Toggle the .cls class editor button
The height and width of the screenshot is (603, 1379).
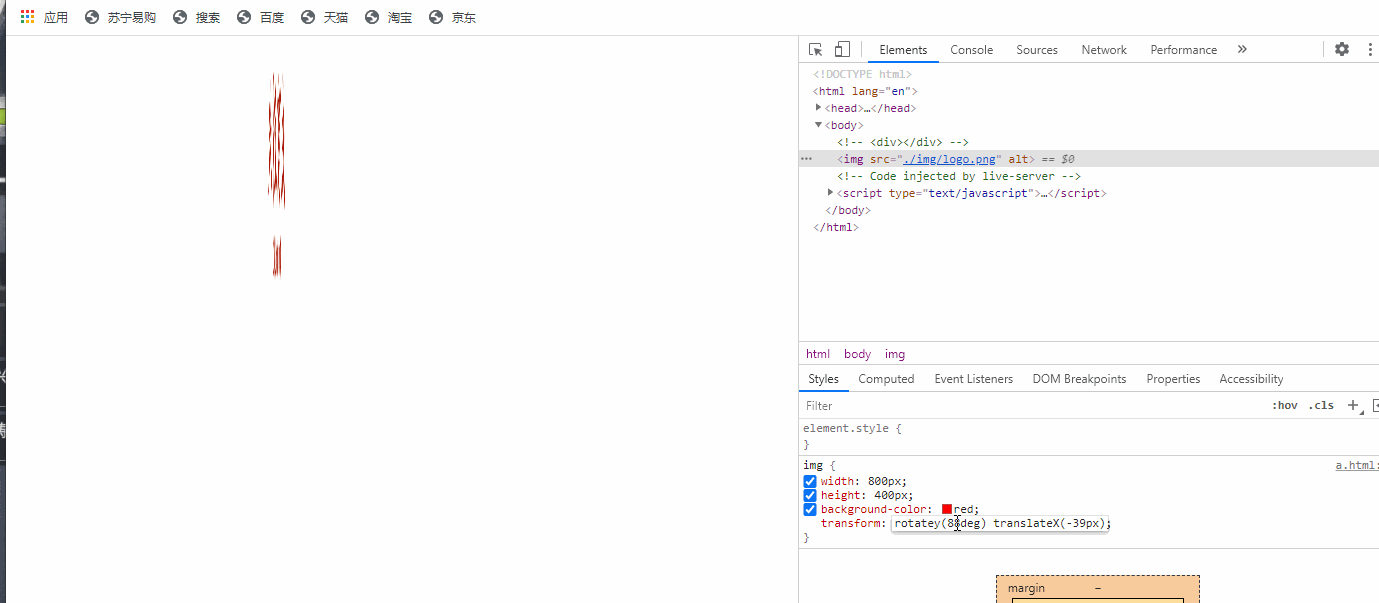click(1321, 405)
